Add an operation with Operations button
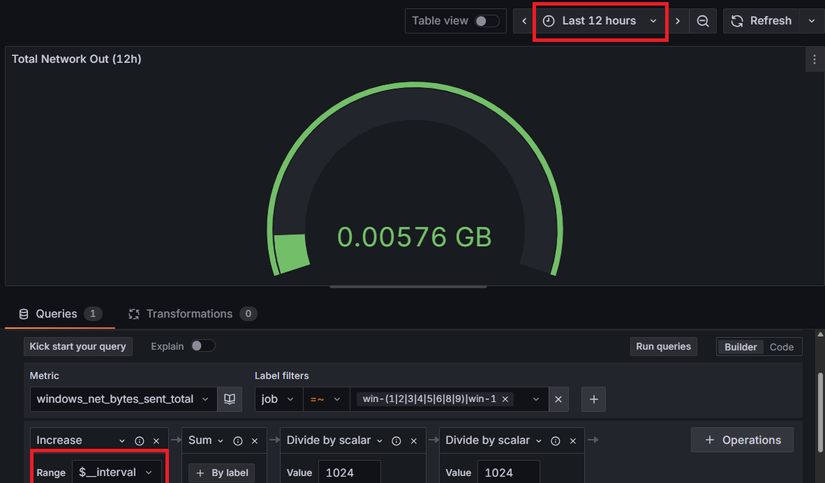The width and height of the screenshot is (825, 483). pos(742,440)
